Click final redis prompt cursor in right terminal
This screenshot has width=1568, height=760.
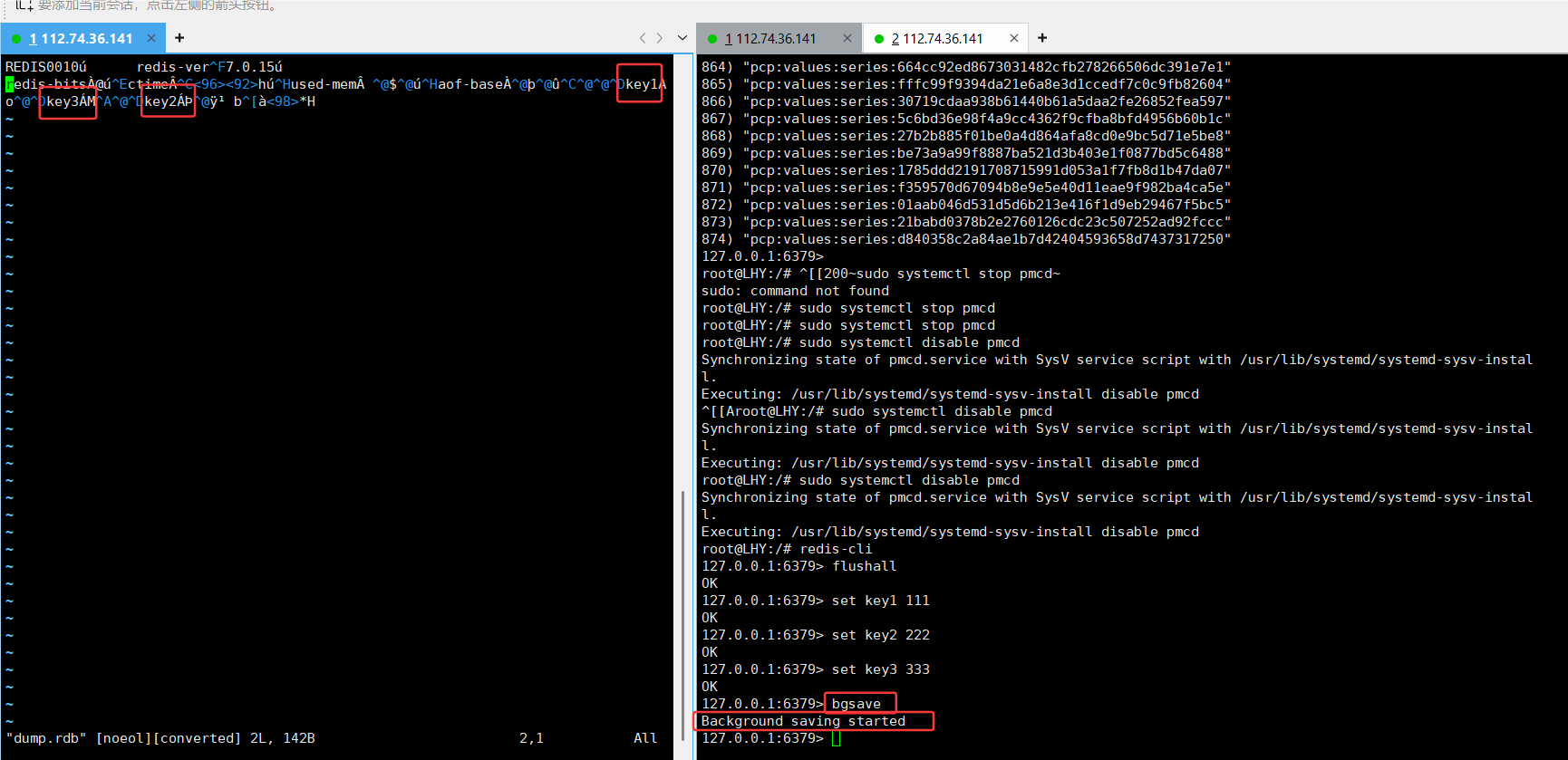[x=836, y=738]
